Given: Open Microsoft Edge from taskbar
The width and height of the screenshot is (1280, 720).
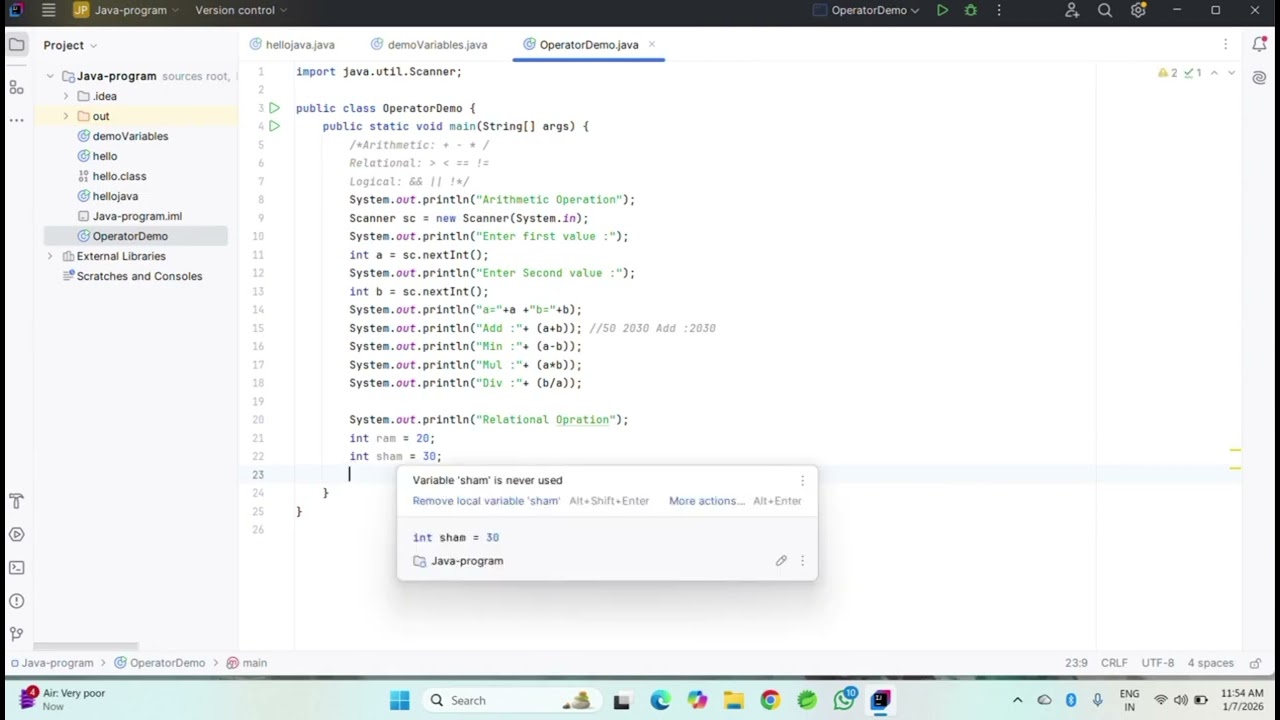Looking at the screenshot, I should coord(660,700).
